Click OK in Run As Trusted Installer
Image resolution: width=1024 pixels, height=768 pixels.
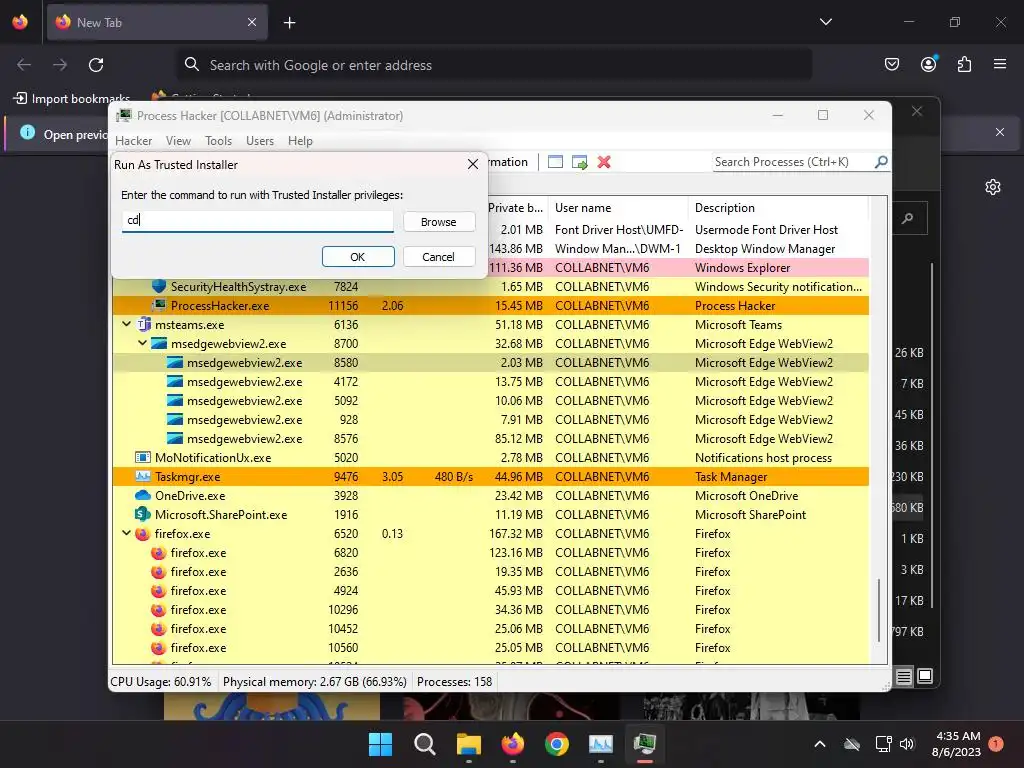pos(358,257)
